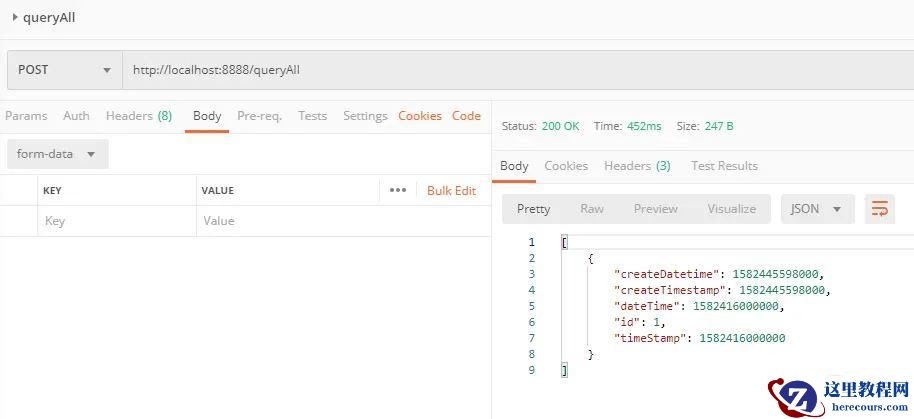Click the orange Cookies link

[x=420, y=116]
